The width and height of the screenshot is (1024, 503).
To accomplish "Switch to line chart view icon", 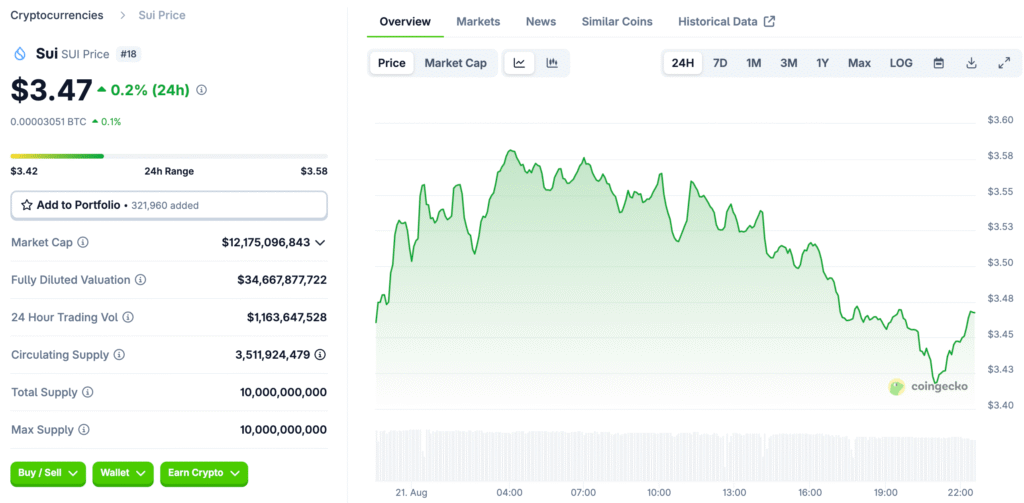I will pos(519,63).
